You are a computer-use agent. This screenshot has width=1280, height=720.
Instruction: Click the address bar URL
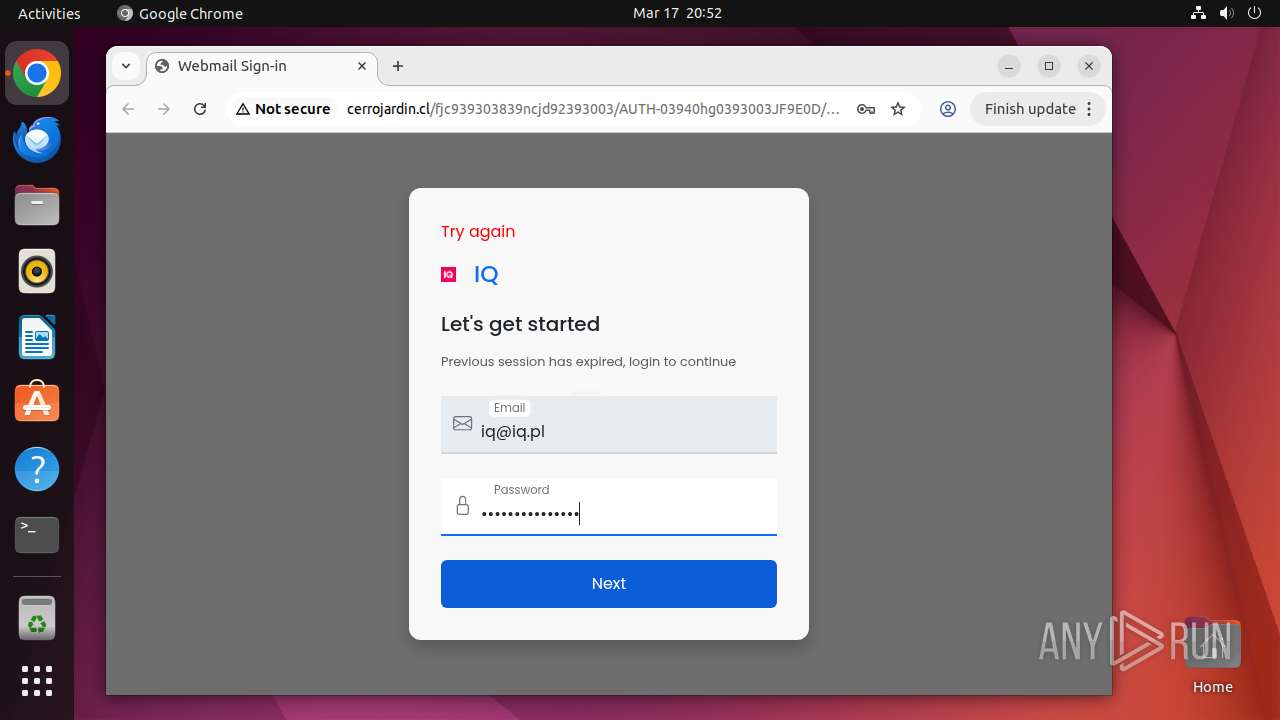tap(593, 109)
